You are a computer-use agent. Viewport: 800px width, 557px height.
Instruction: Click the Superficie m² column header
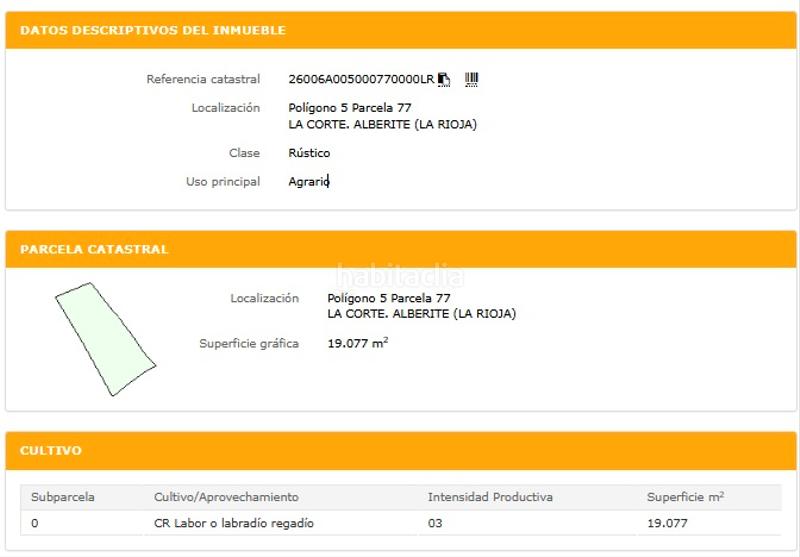pyautogui.click(x=685, y=497)
